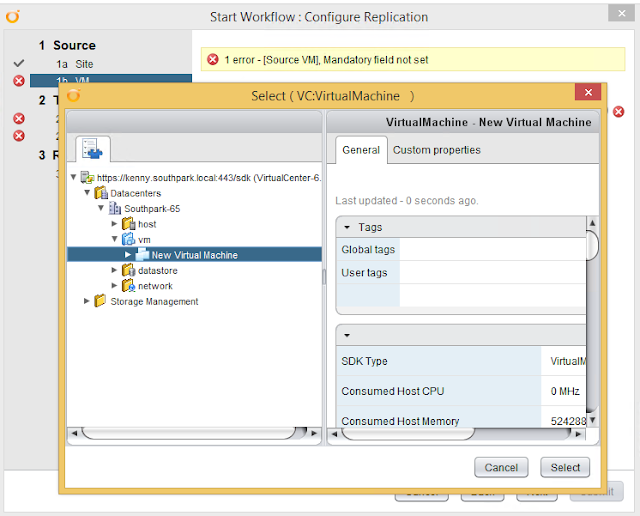
Task: Click the inventory tree view tab icon
Action: click(x=93, y=148)
